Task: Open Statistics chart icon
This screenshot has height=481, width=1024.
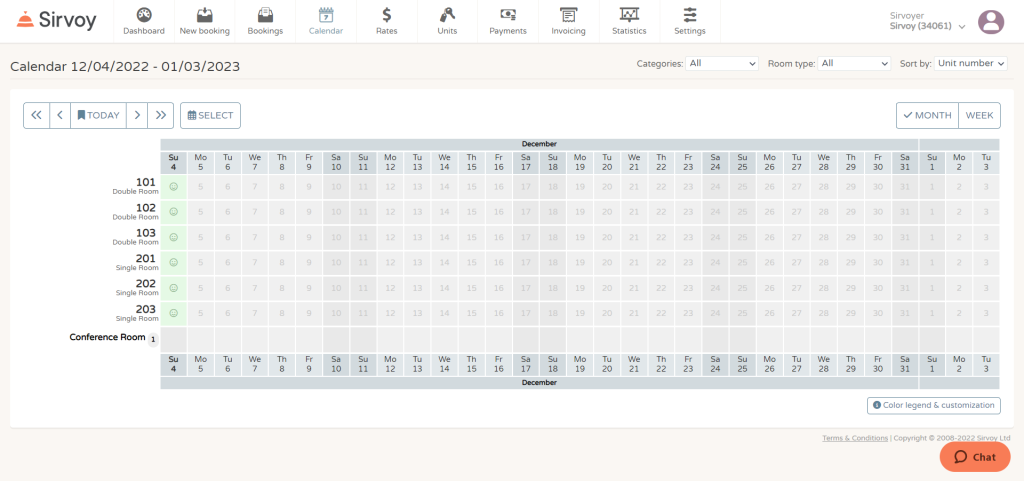Action: point(629,15)
